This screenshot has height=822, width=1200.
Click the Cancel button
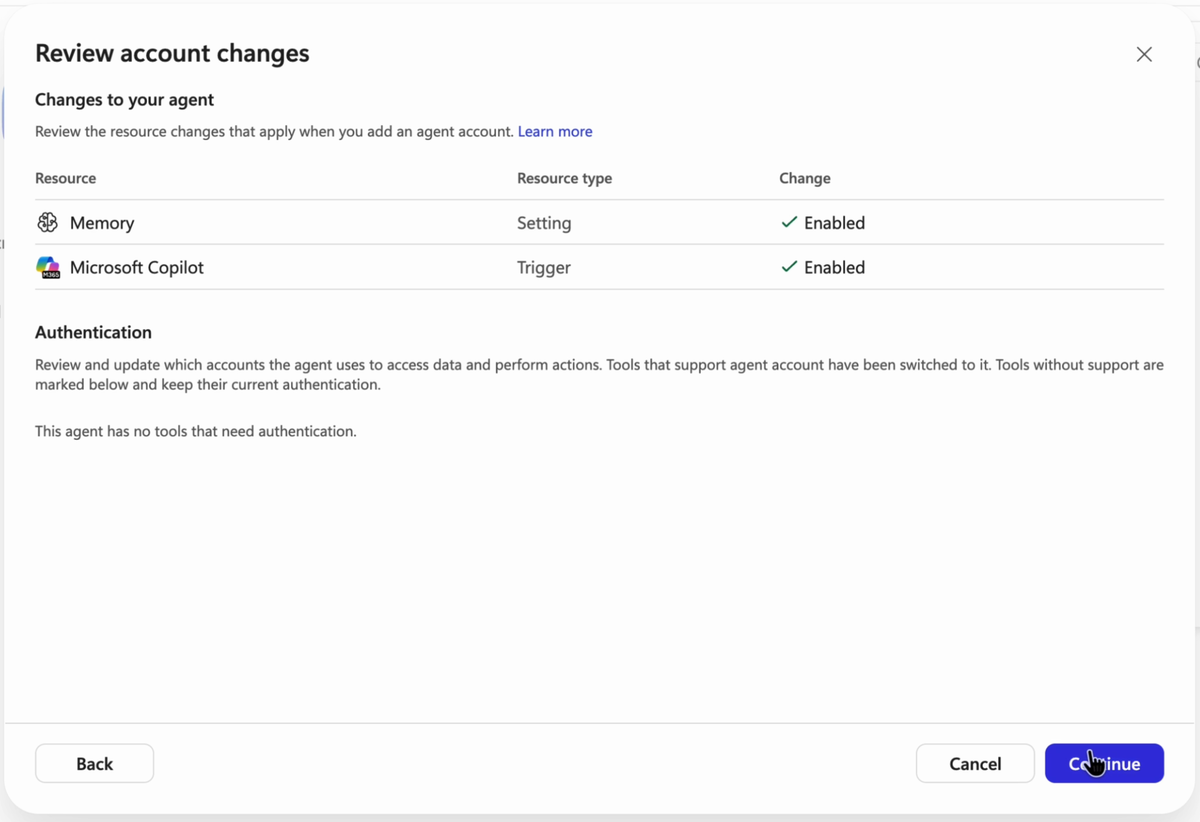975,763
